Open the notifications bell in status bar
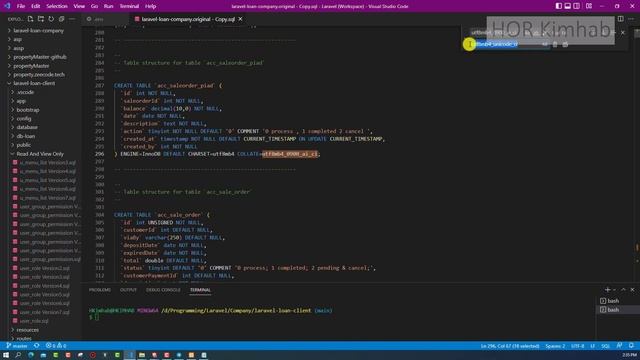The width and height of the screenshot is (640, 360). pyautogui.click(x=631, y=346)
